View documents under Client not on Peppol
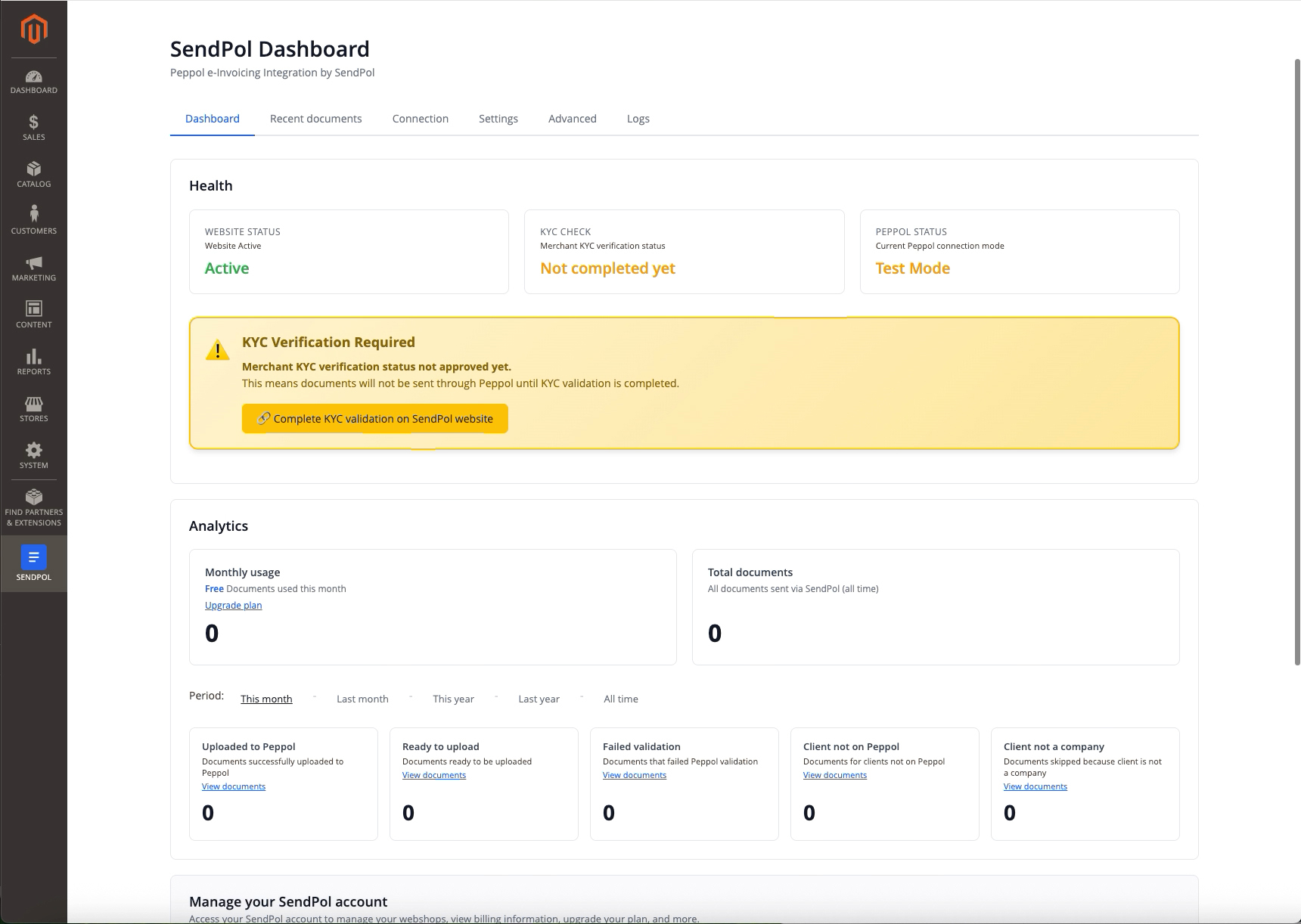 pyautogui.click(x=835, y=775)
